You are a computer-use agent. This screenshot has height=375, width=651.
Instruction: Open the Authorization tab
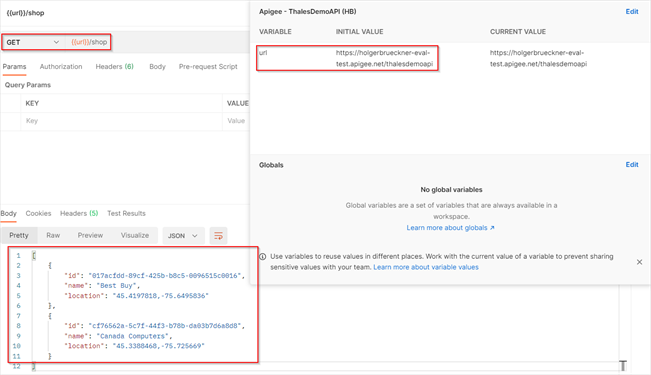point(61,66)
